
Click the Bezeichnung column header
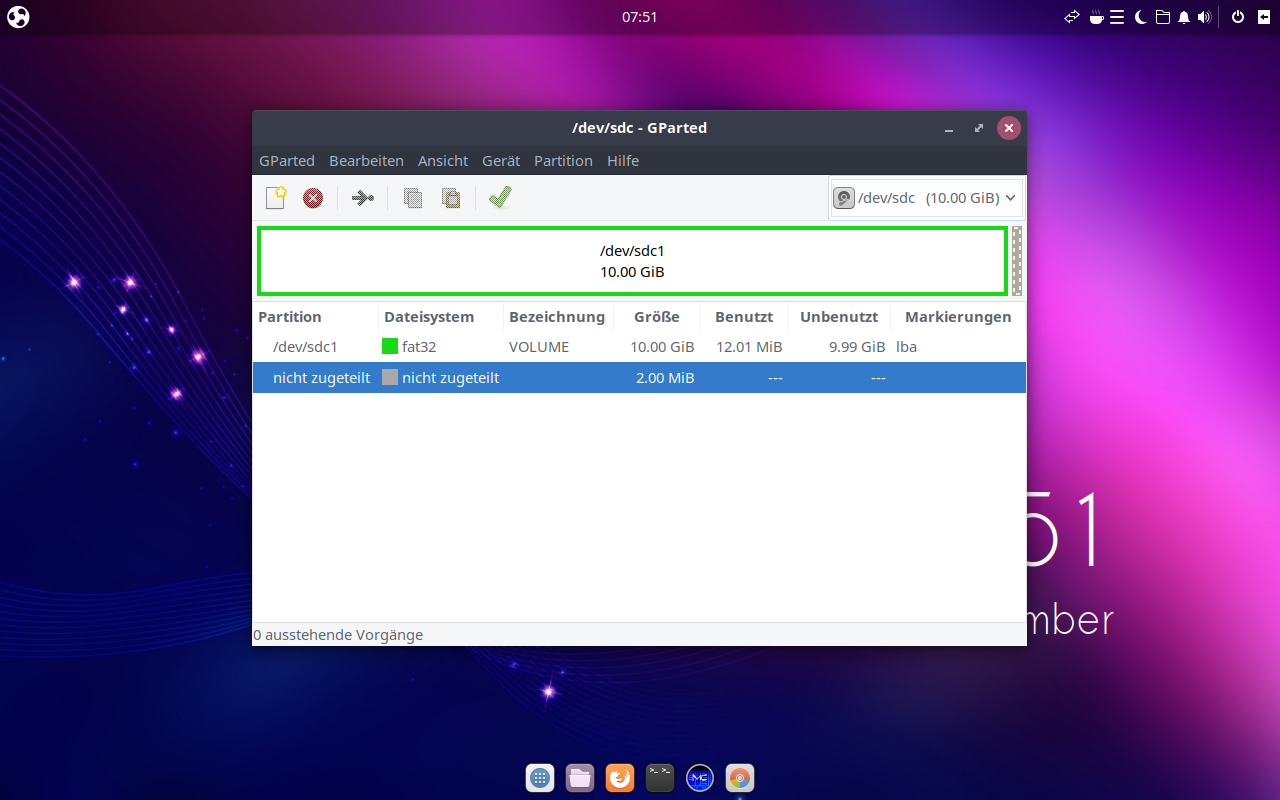[x=557, y=317]
